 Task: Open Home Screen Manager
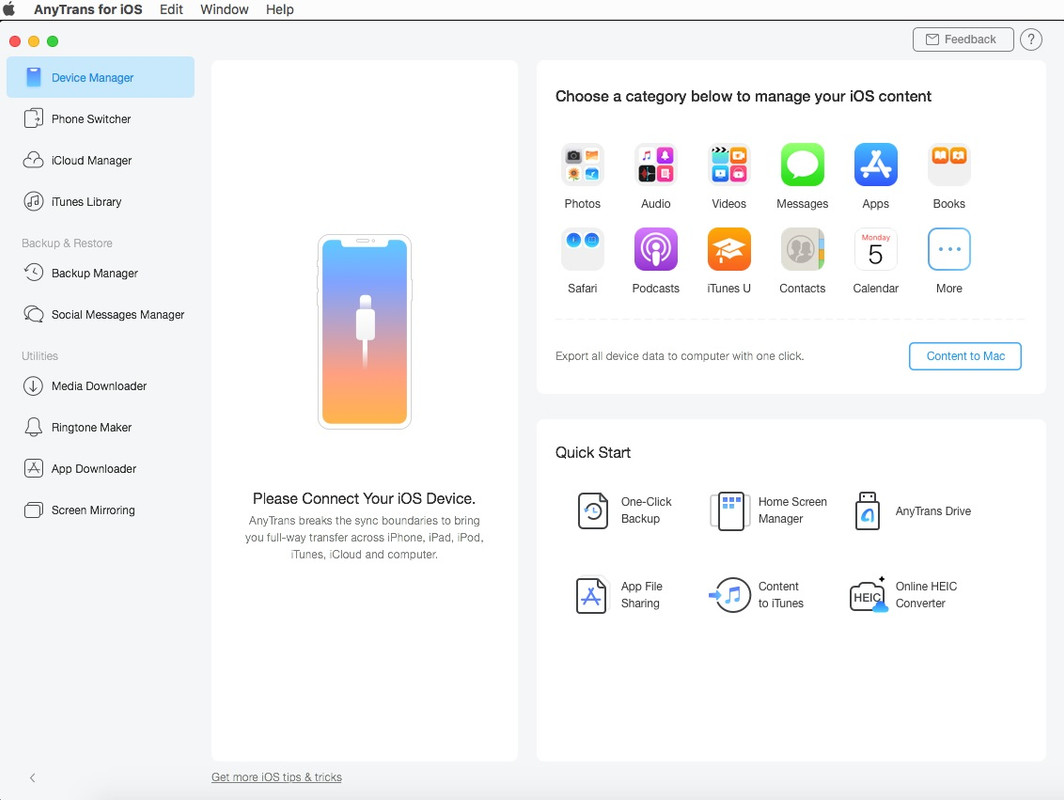[x=768, y=510]
